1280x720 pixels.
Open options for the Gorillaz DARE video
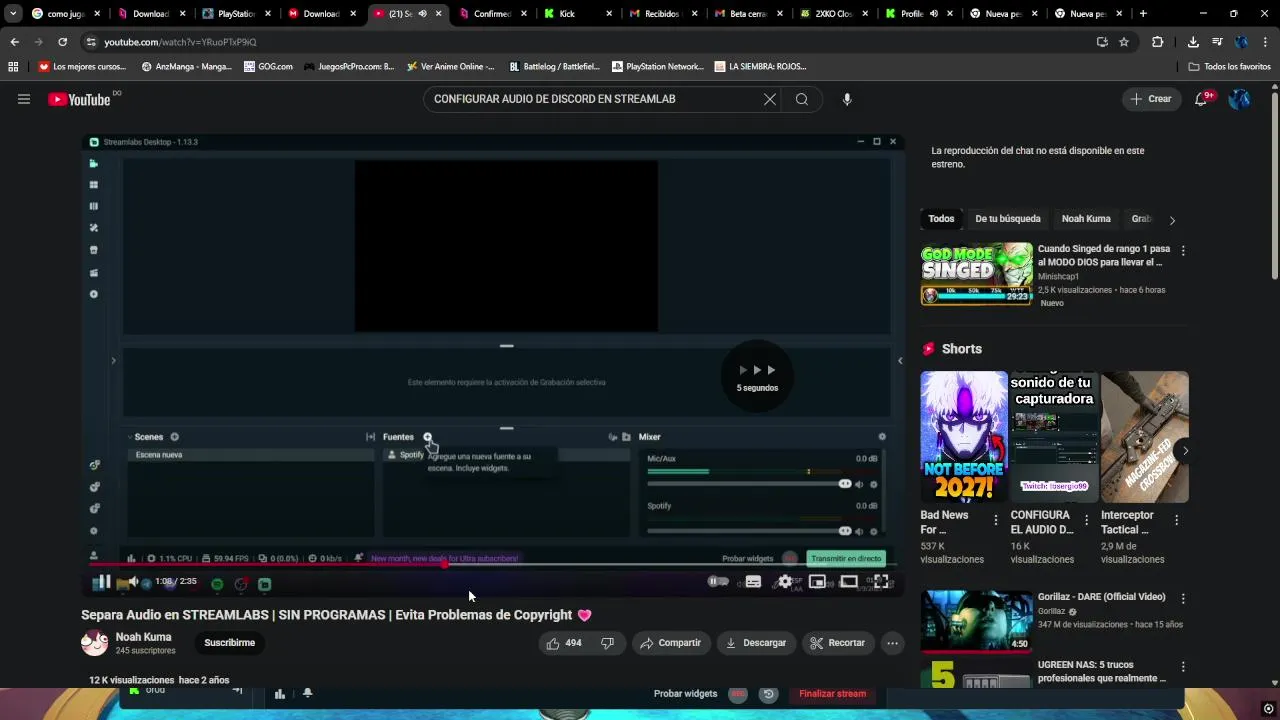(1183, 599)
